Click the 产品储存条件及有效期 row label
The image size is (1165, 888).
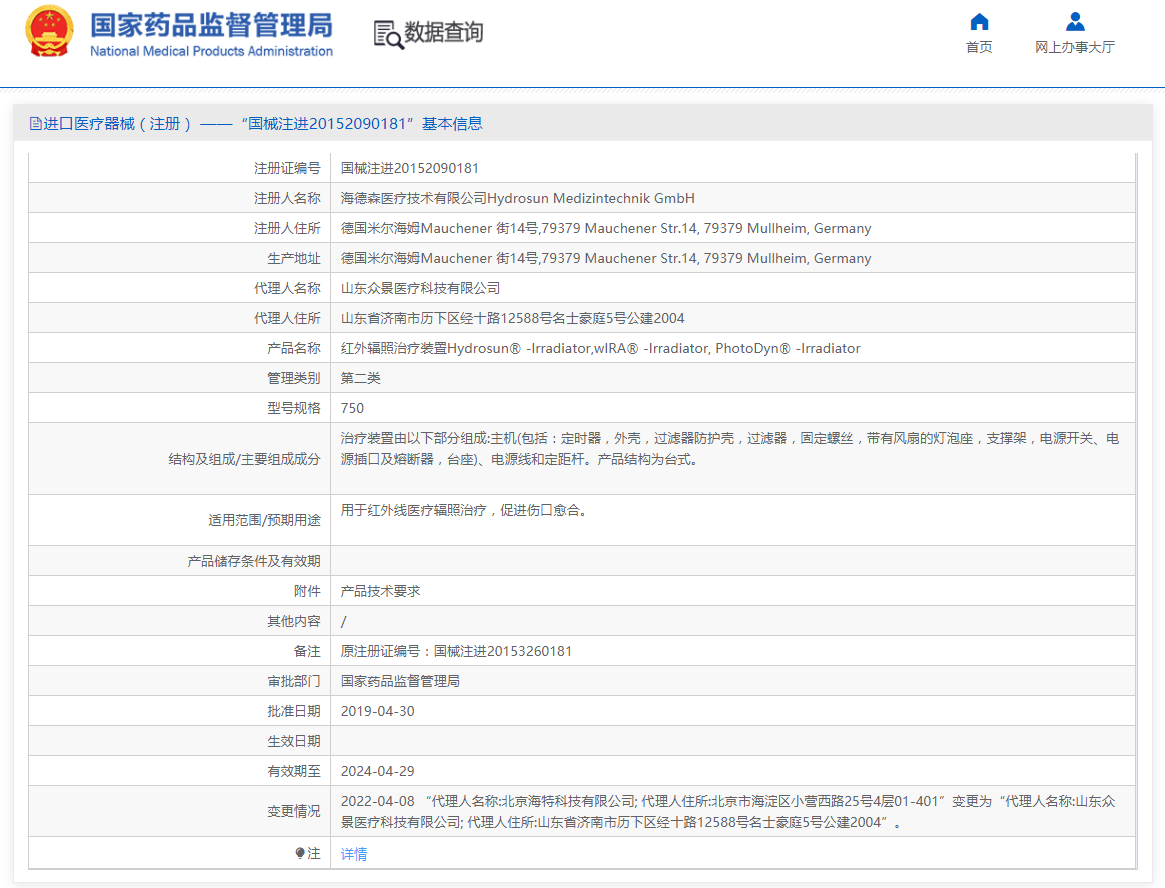coord(254,561)
